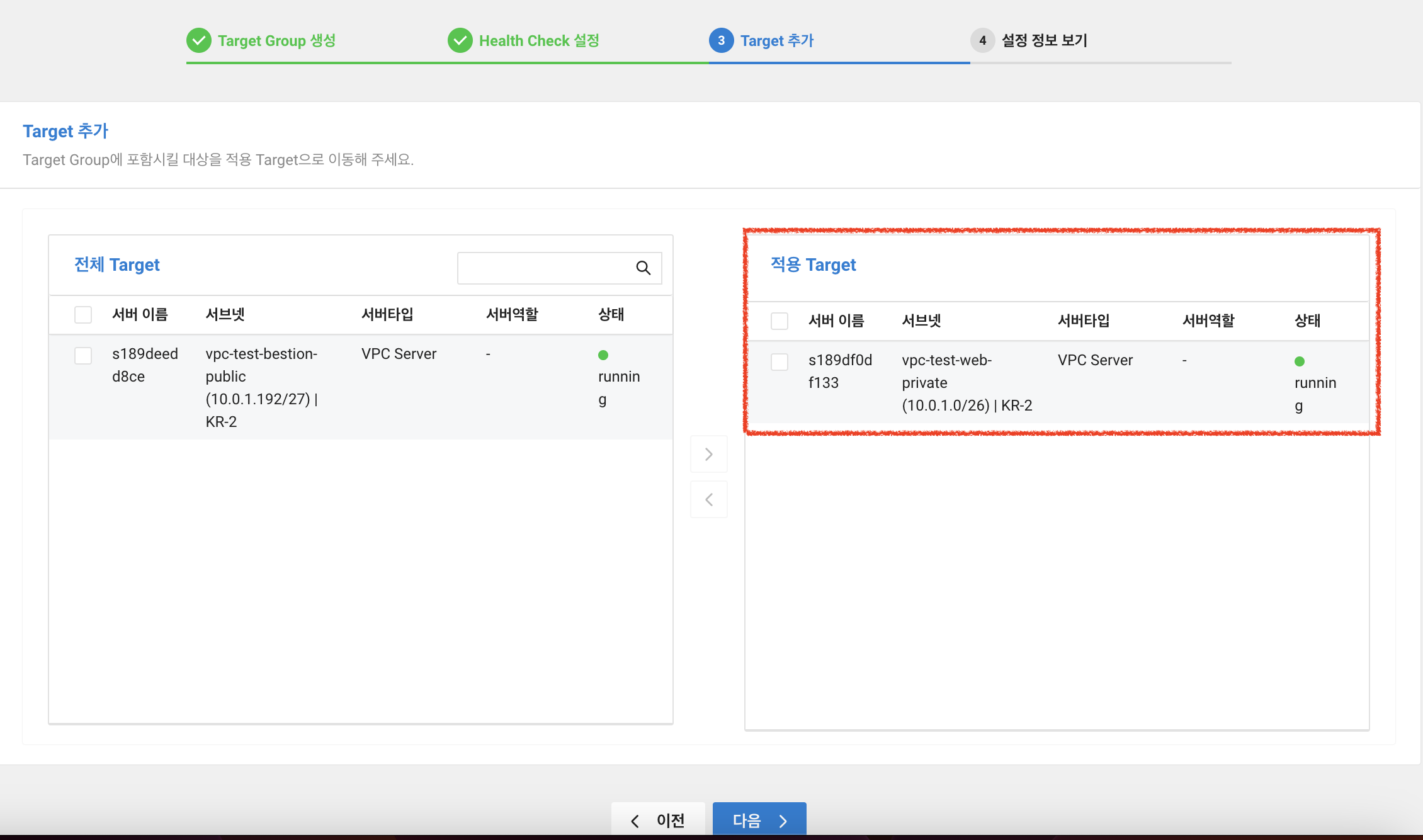
Task: Click the left arrow to remove applied target
Action: click(709, 500)
